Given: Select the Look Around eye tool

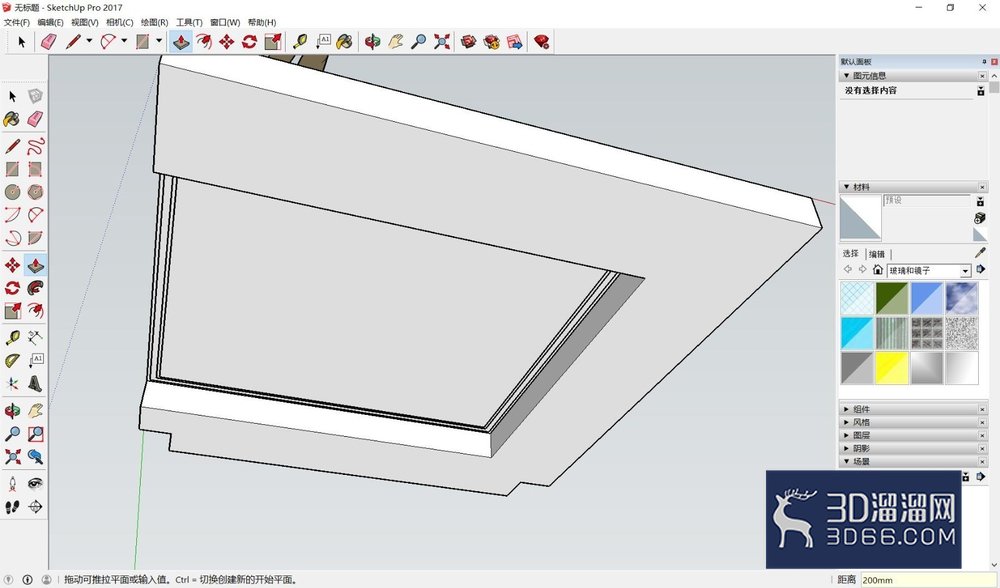Looking at the screenshot, I should pos(36,483).
